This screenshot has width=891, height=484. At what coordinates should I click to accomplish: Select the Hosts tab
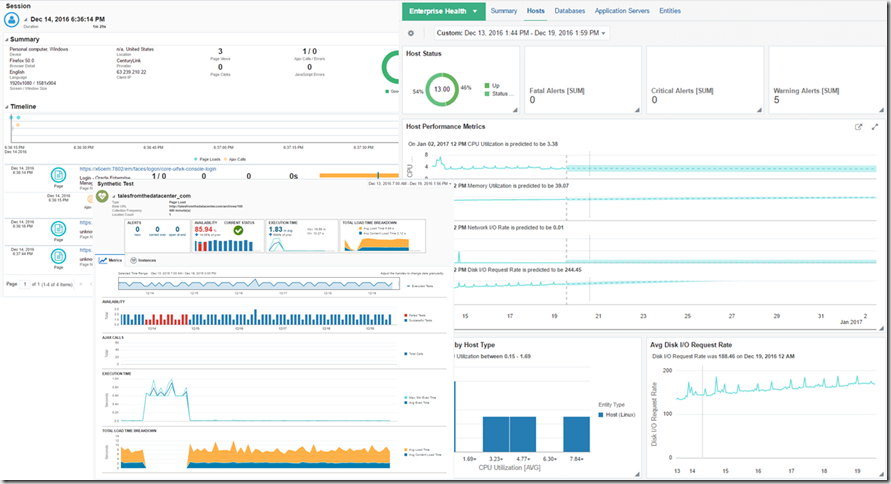pyautogui.click(x=535, y=11)
